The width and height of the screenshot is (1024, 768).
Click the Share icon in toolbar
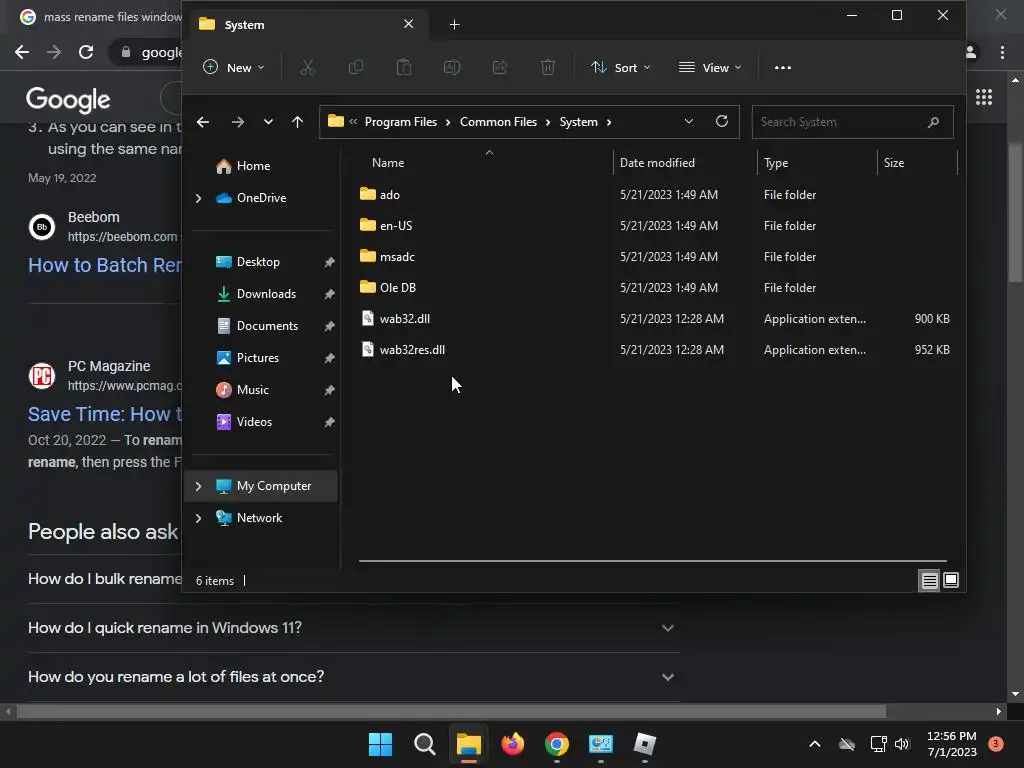point(500,67)
